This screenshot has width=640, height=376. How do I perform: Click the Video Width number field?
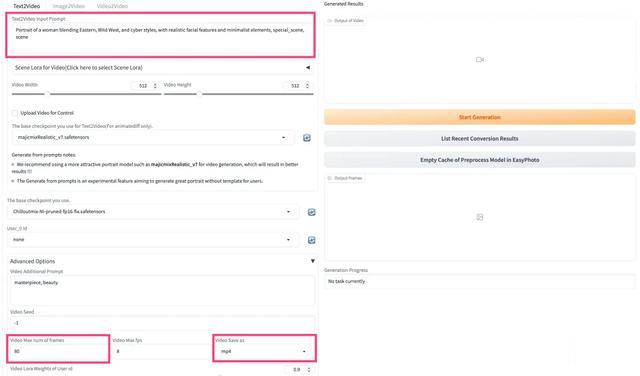[144, 86]
